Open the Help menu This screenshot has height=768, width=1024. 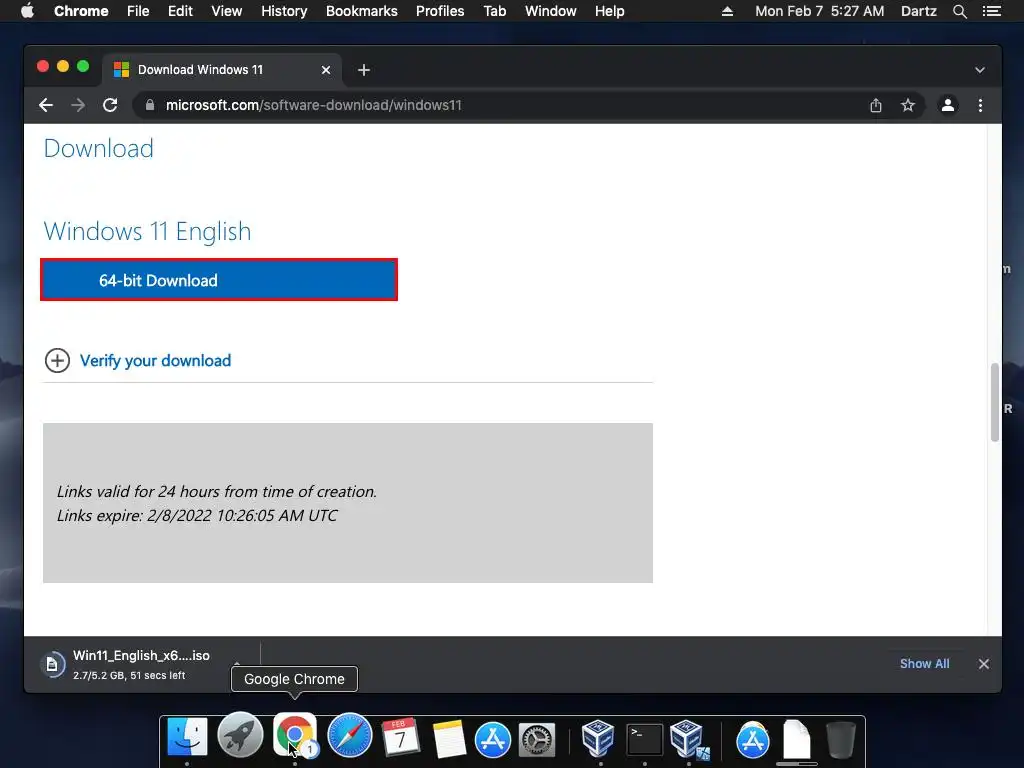(x=609, y=11)
